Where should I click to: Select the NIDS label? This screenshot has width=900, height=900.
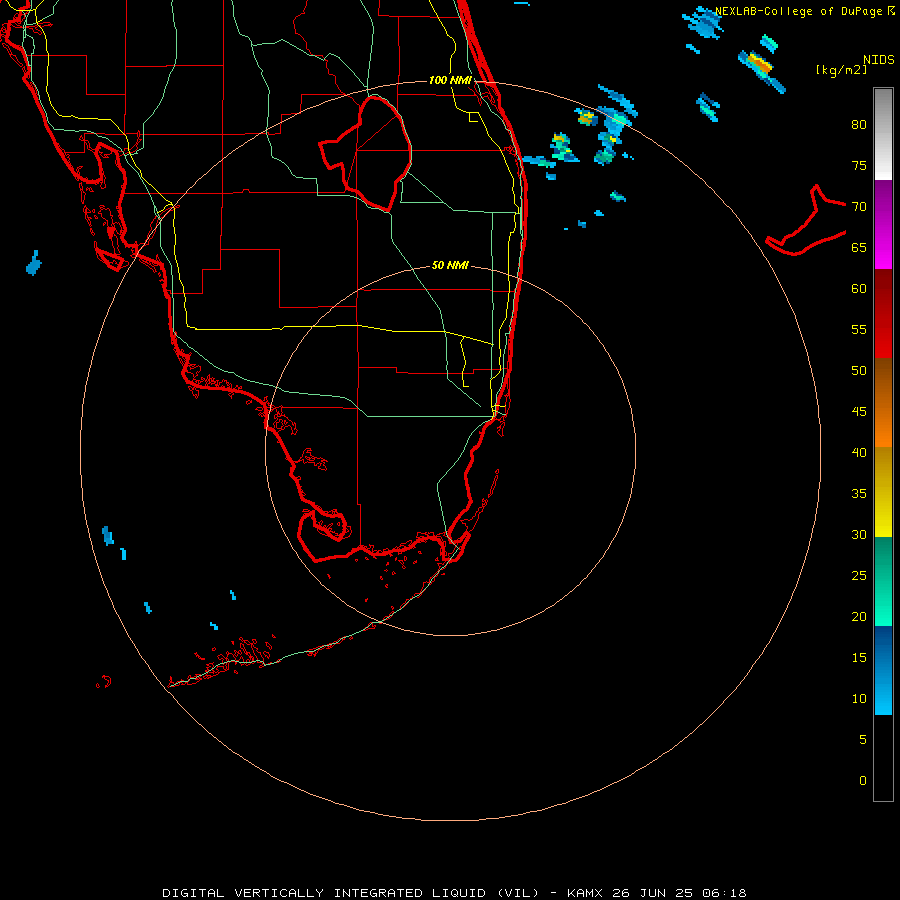879,60
